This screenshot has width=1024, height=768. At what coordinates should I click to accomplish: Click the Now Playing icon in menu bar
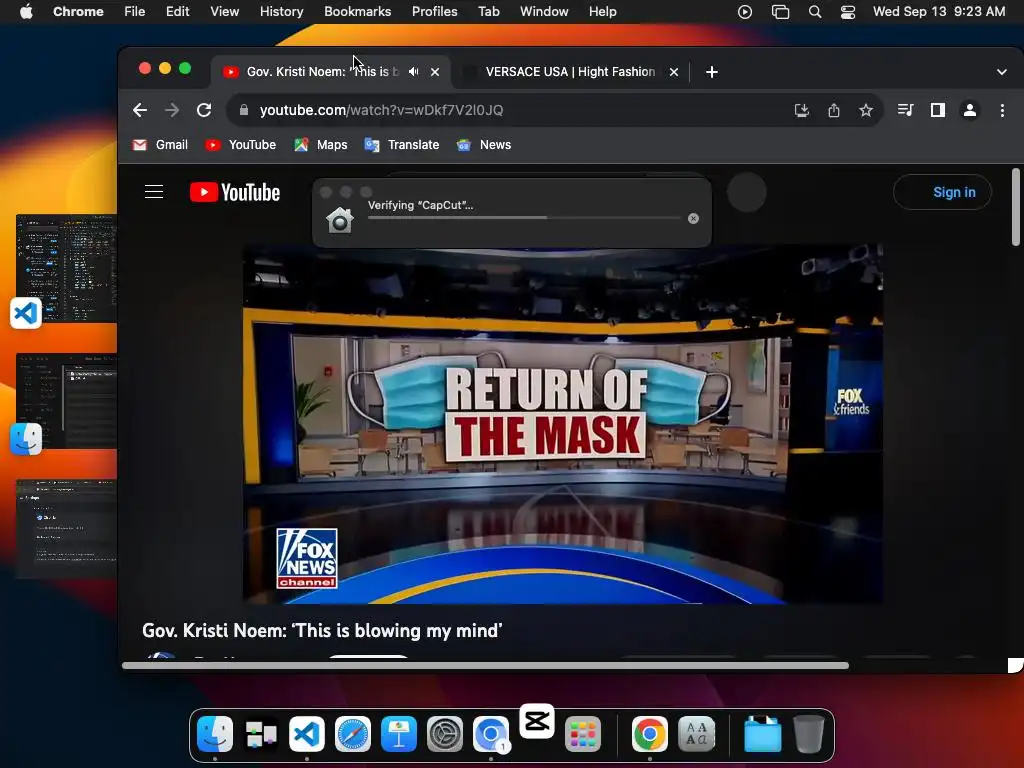(x=744, y=12)
